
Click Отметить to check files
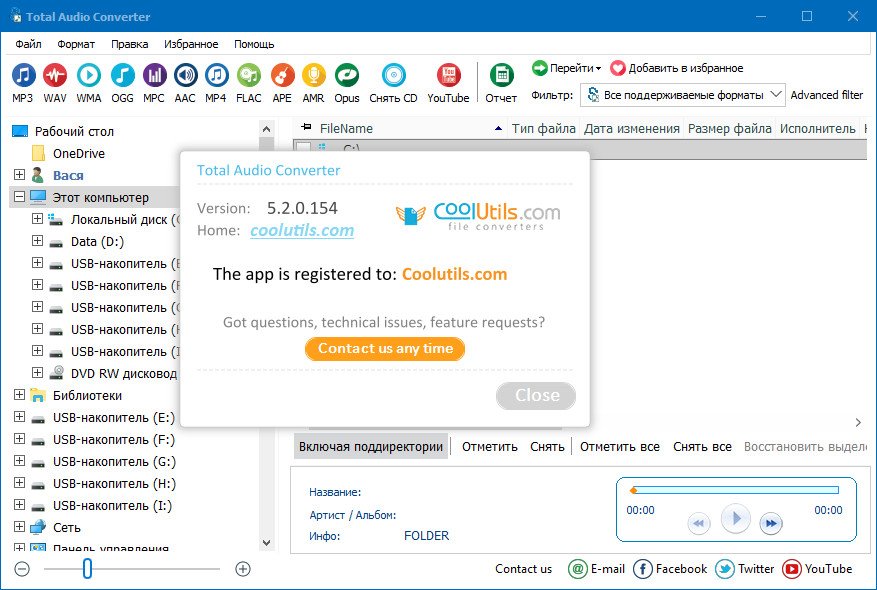tap(490, 447)
